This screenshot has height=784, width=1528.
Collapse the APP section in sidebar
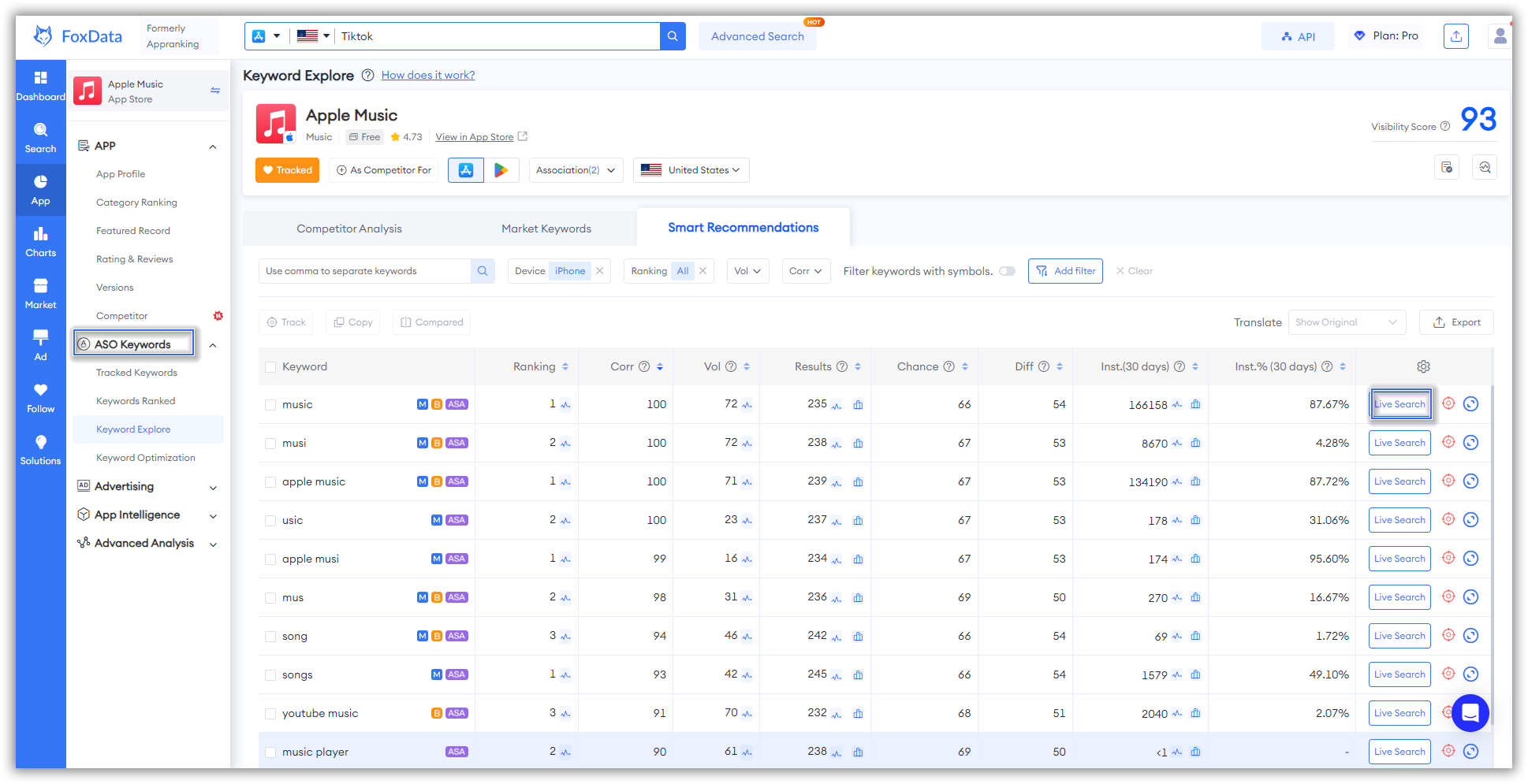212,147
